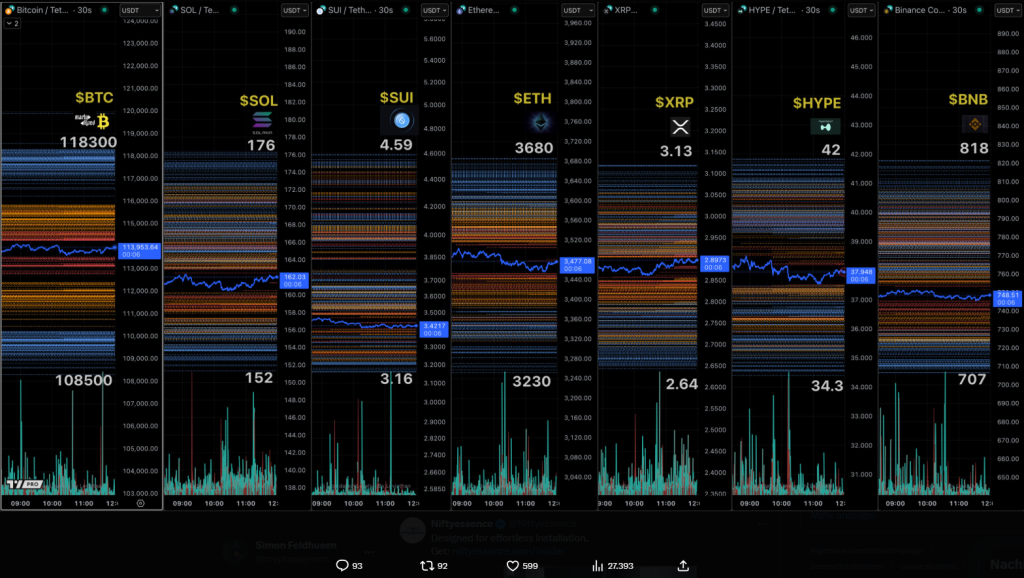This screenshot has width=1024, height=578.
Task: Open the Bitcoin chart price-scale settings gear
Action: pos(140,504)
